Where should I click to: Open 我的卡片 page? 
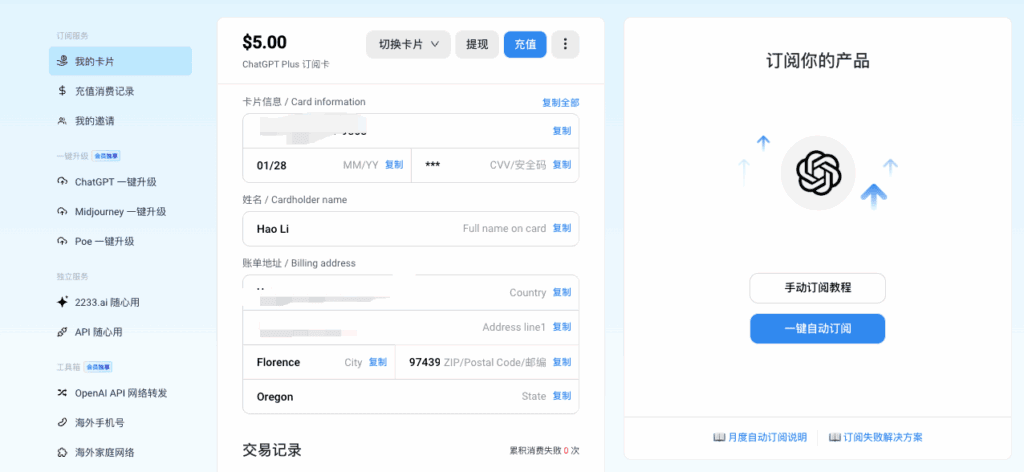[120, 61]
